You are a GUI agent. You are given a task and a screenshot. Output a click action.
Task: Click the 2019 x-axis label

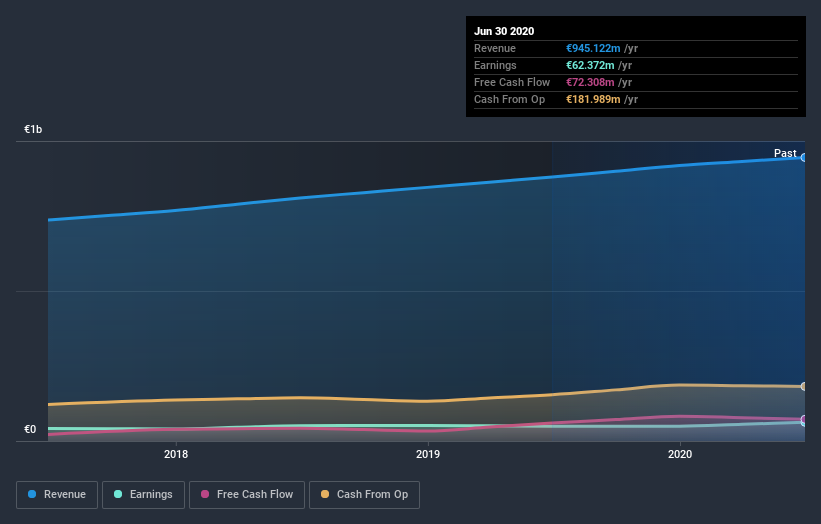coord(428,454)
